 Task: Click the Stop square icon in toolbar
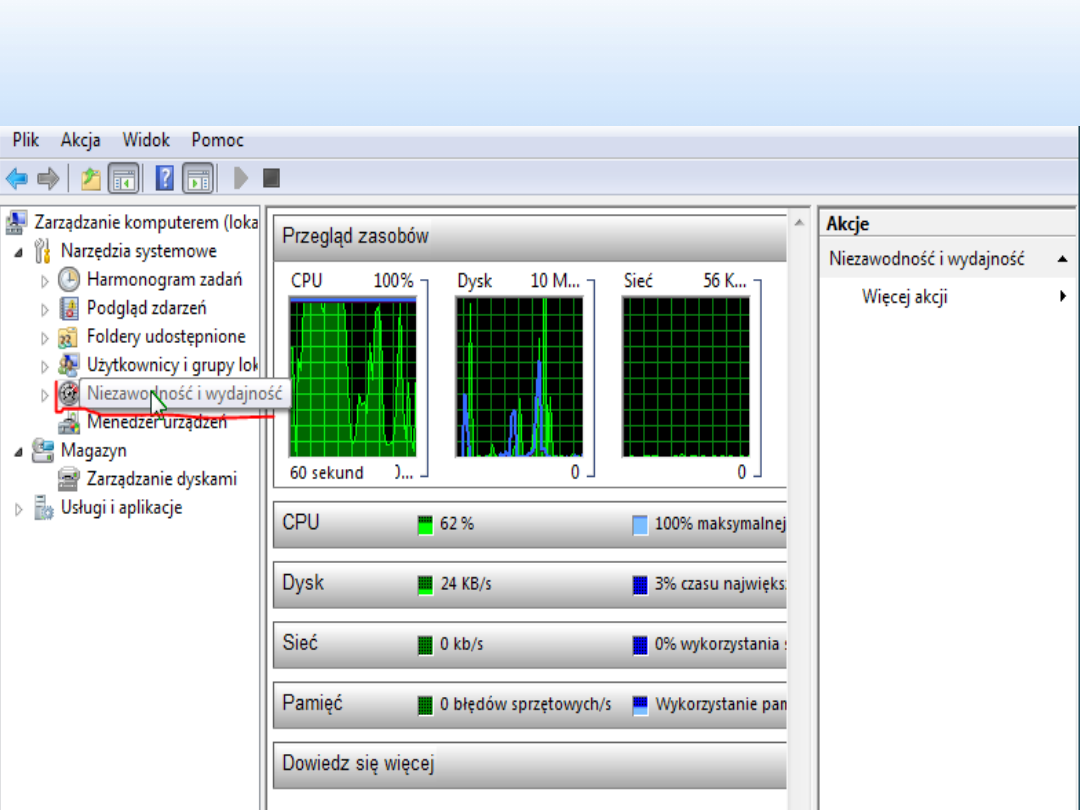[x=271, y=179]
